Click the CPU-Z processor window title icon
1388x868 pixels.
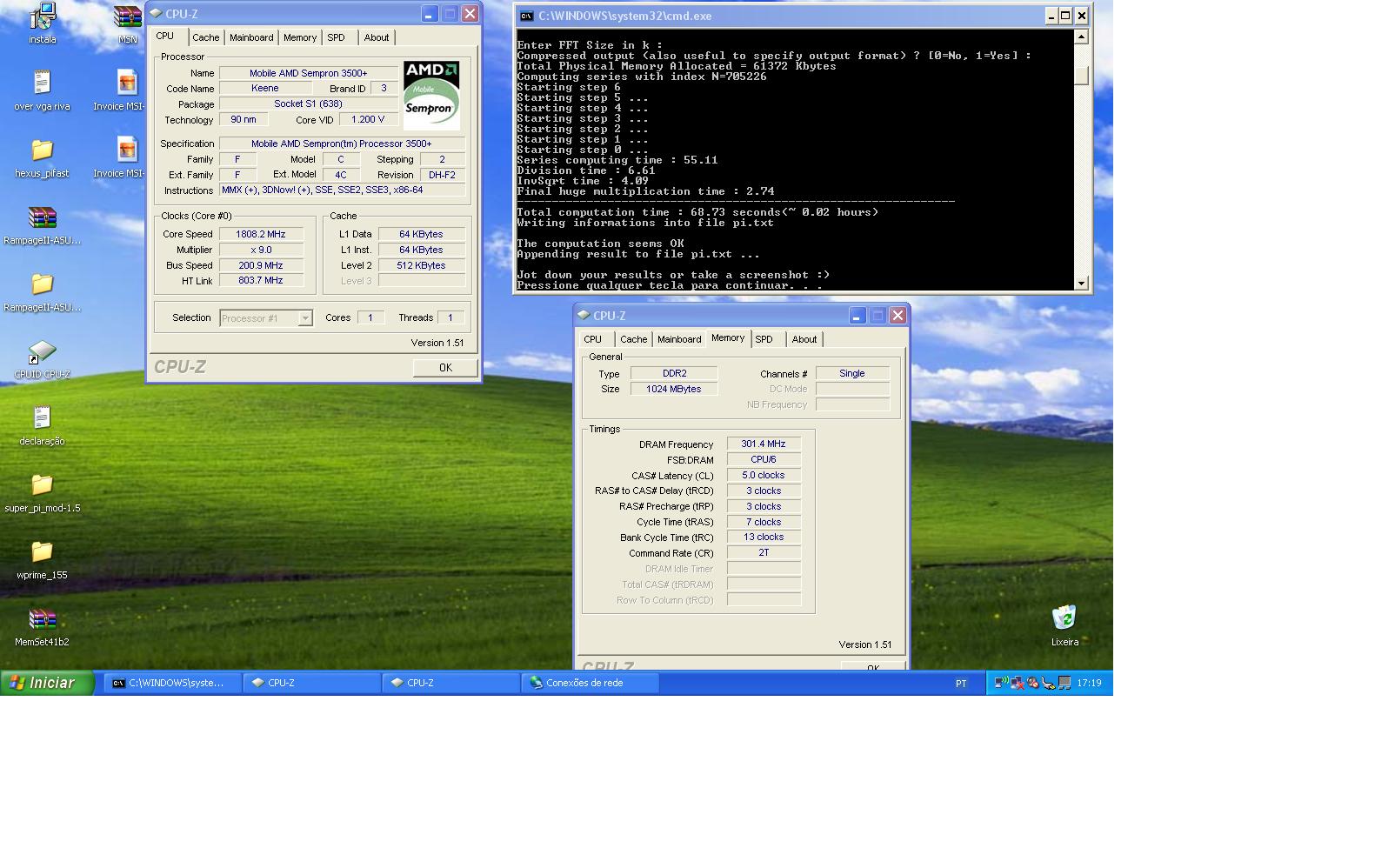(x=156, y=13)
